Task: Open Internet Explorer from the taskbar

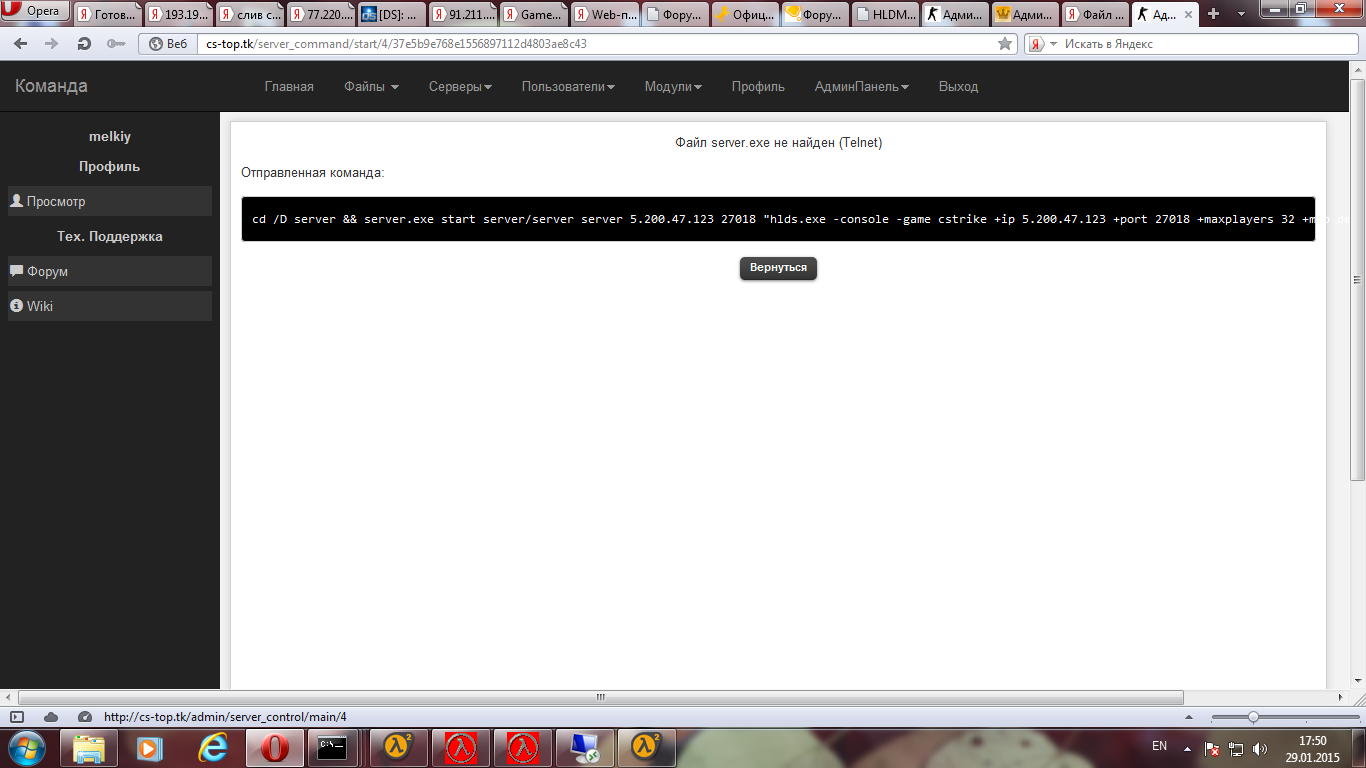Action: click(x=213, y=747)
